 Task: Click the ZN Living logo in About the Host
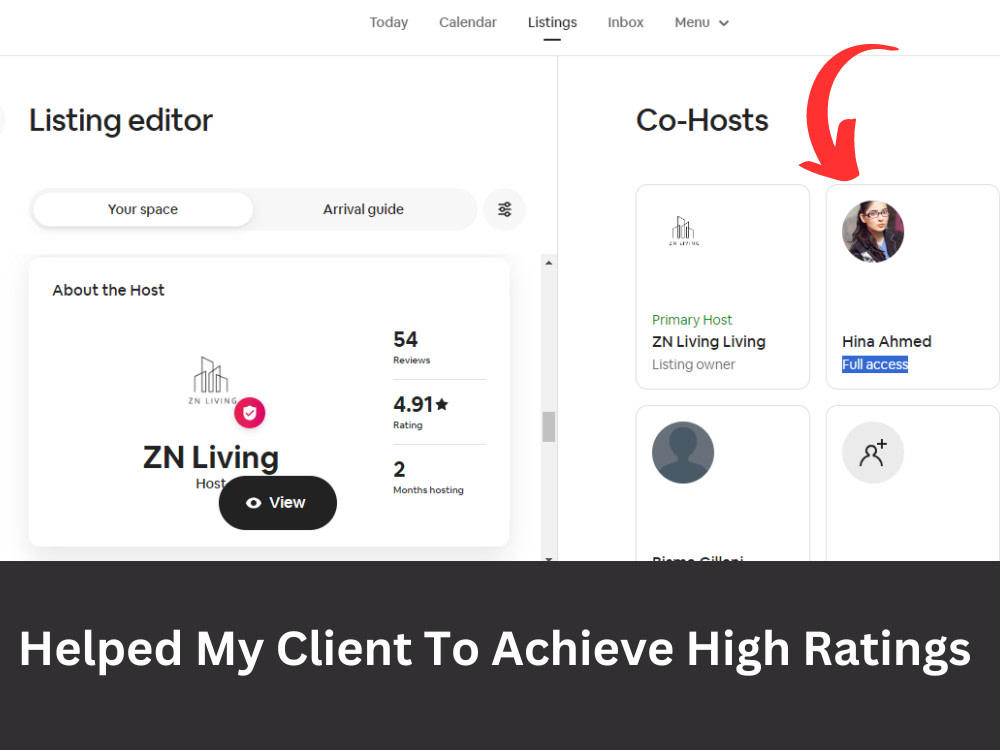click(x=212, y=380)
